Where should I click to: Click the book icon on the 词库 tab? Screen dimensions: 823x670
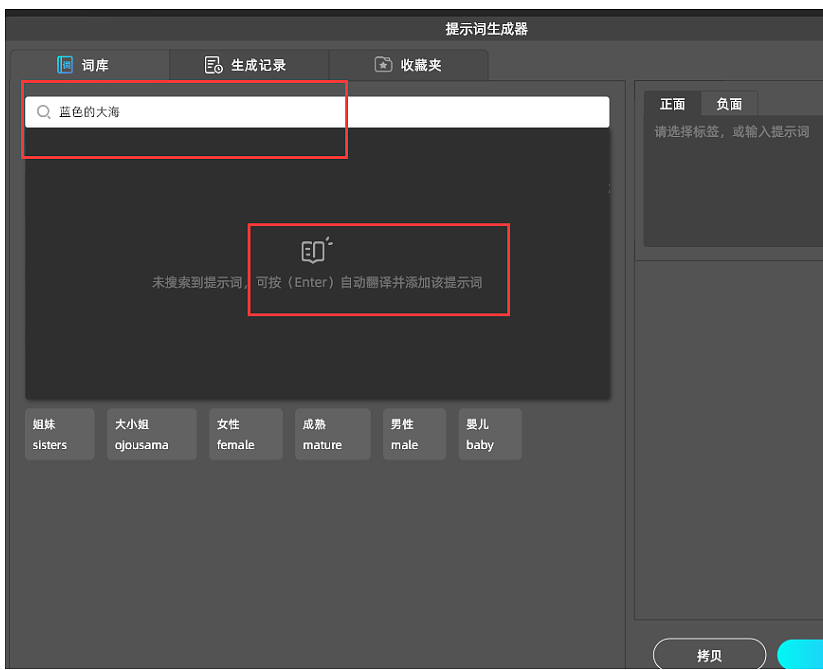pos(67,63)
